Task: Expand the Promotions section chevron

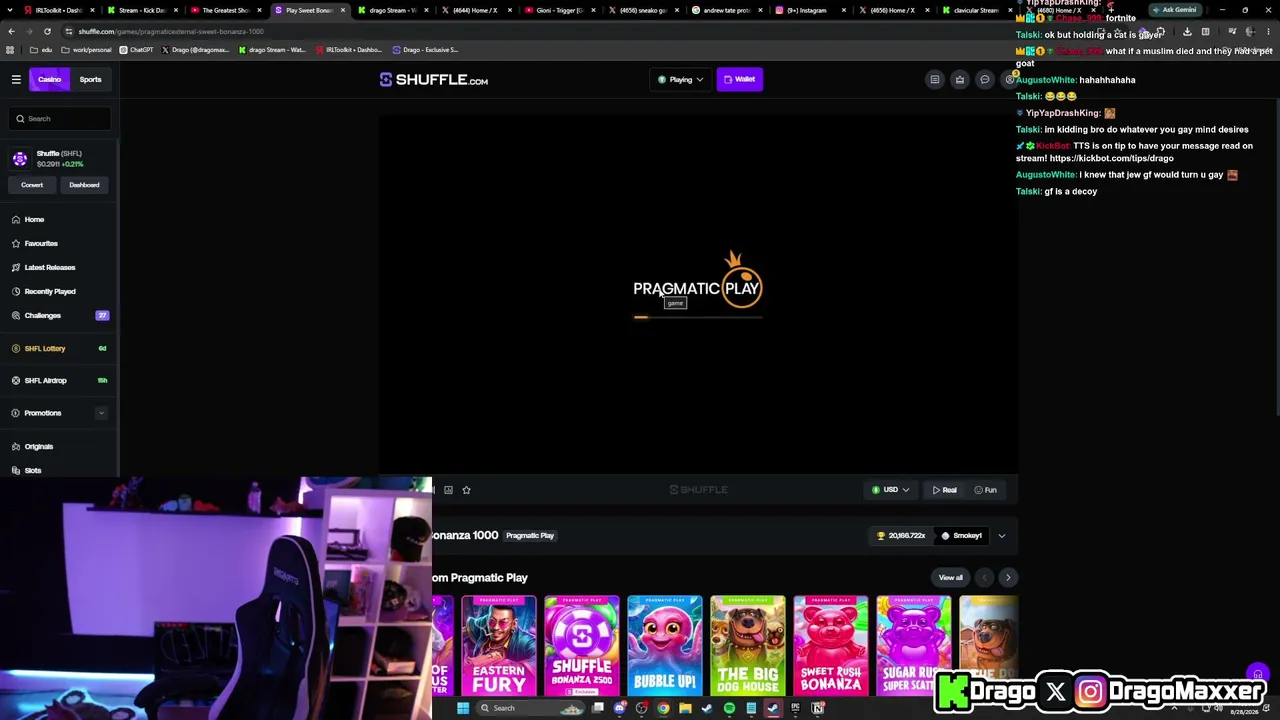Action: (x=101, y=413)
